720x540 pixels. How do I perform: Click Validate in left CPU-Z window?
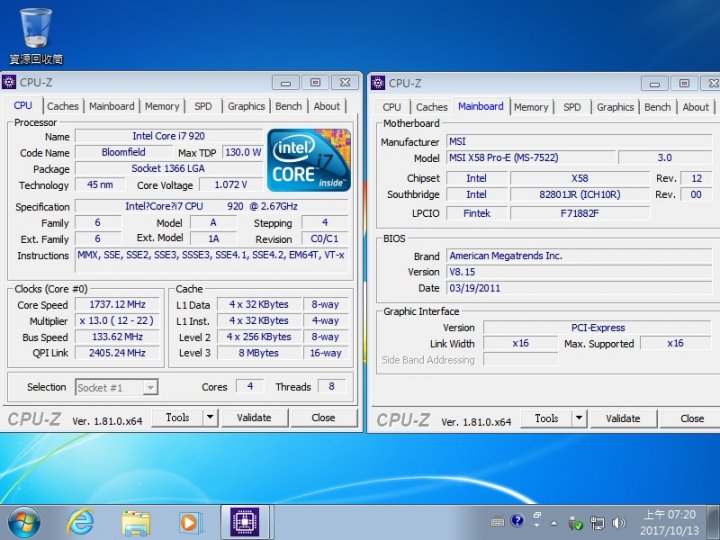tap(254, 417)
